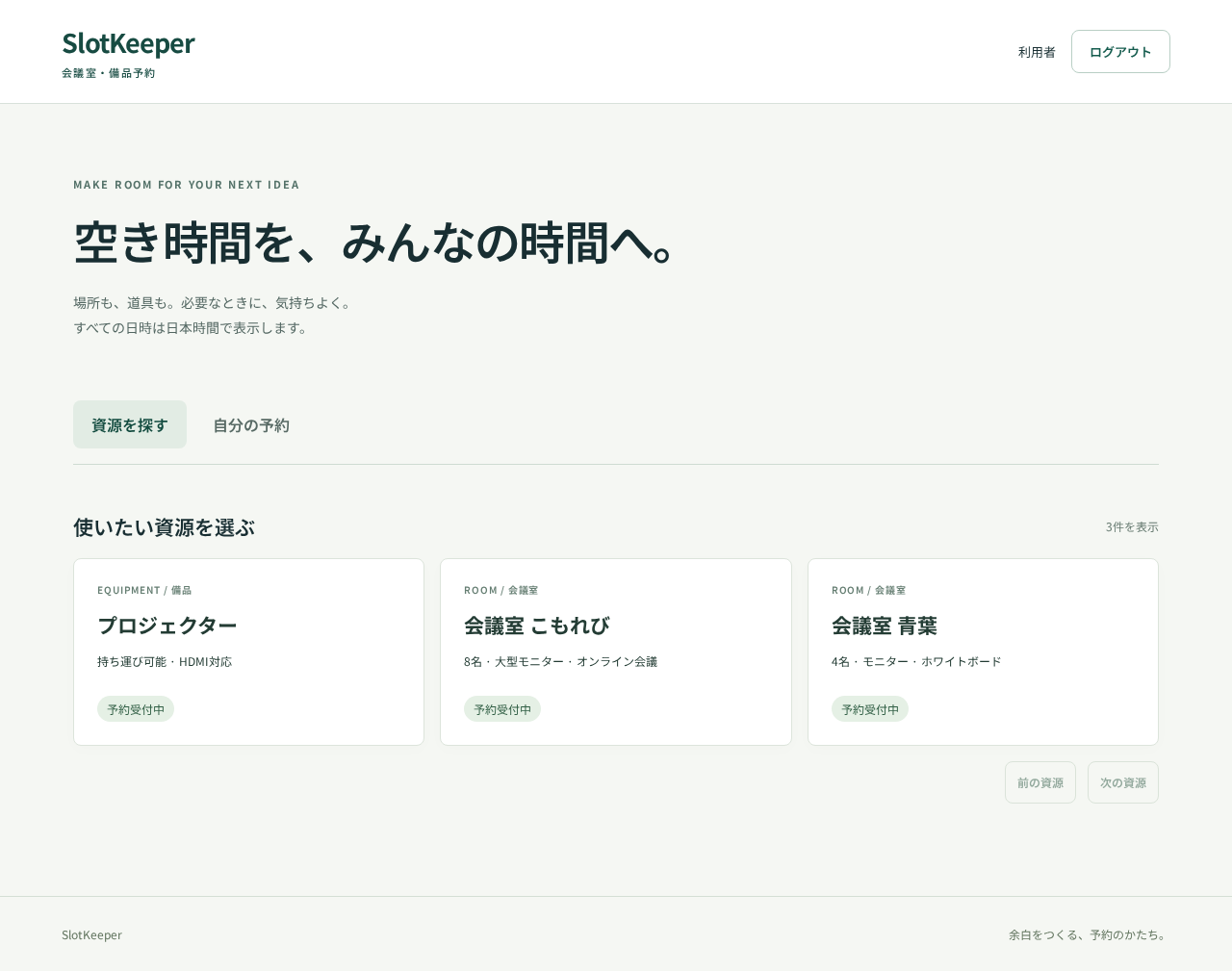Switch to the 自分の予約 tab

coord(251,424)
